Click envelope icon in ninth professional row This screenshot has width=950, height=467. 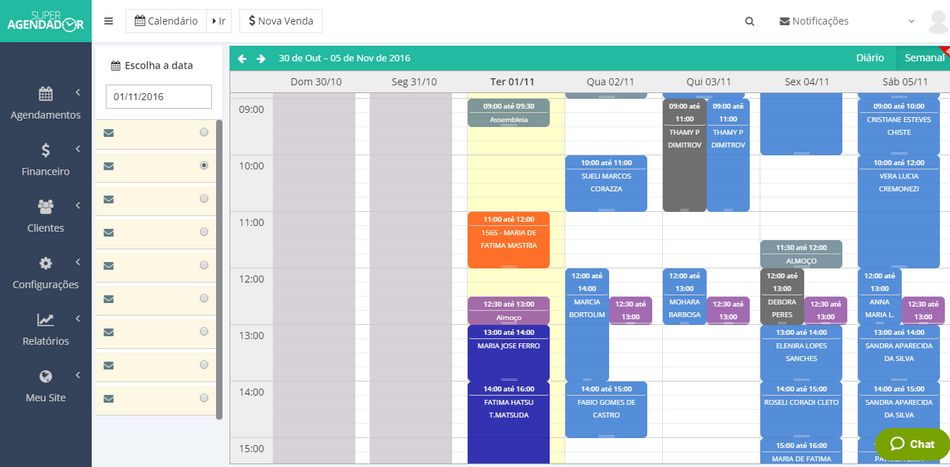click(x=108, y=399)
